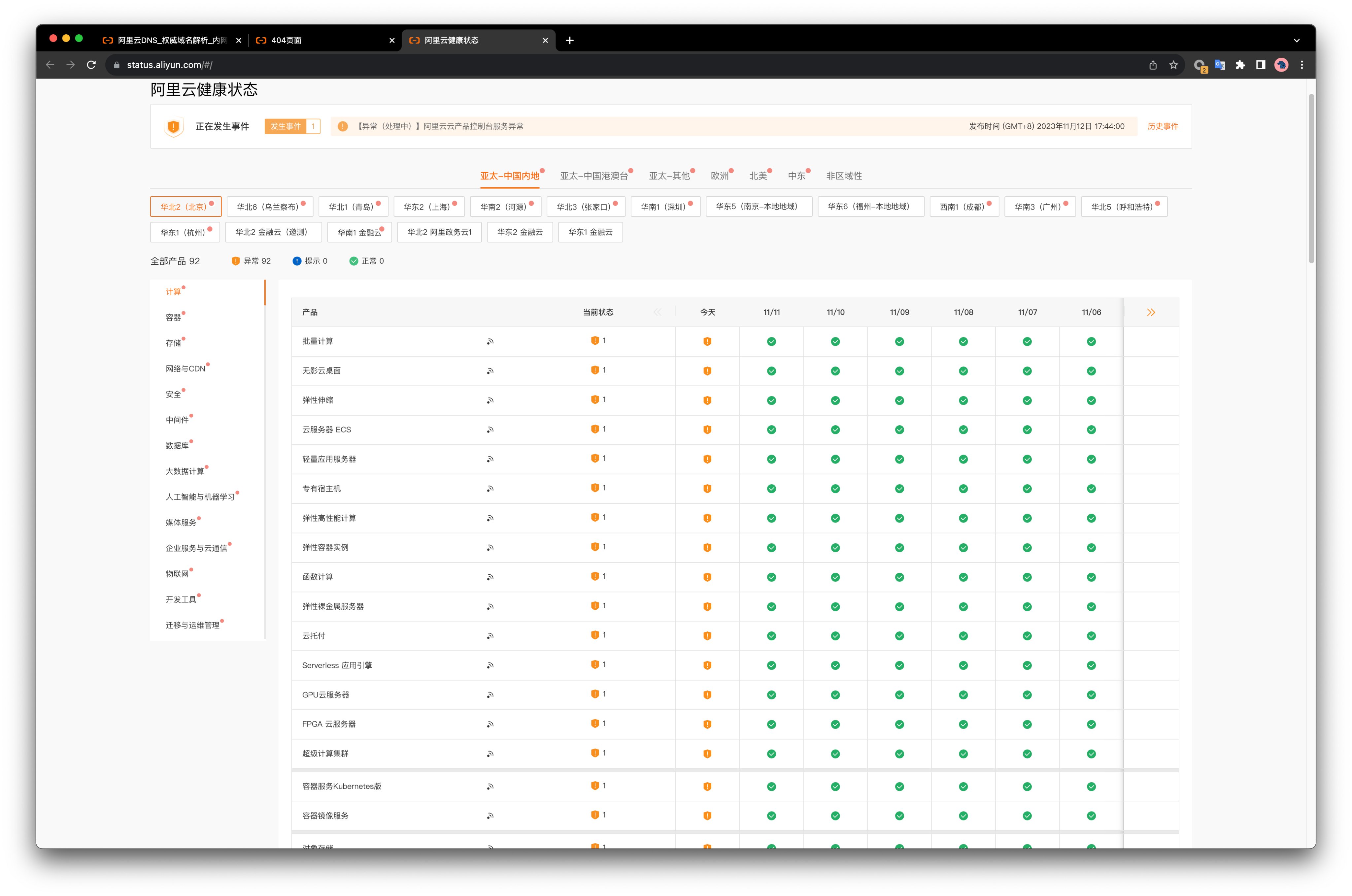The width and height of the screenshot is (1352, 896).
Task: Click the RSS icon next to 云服务器 ECS
Action: click(x=490, y=430)
